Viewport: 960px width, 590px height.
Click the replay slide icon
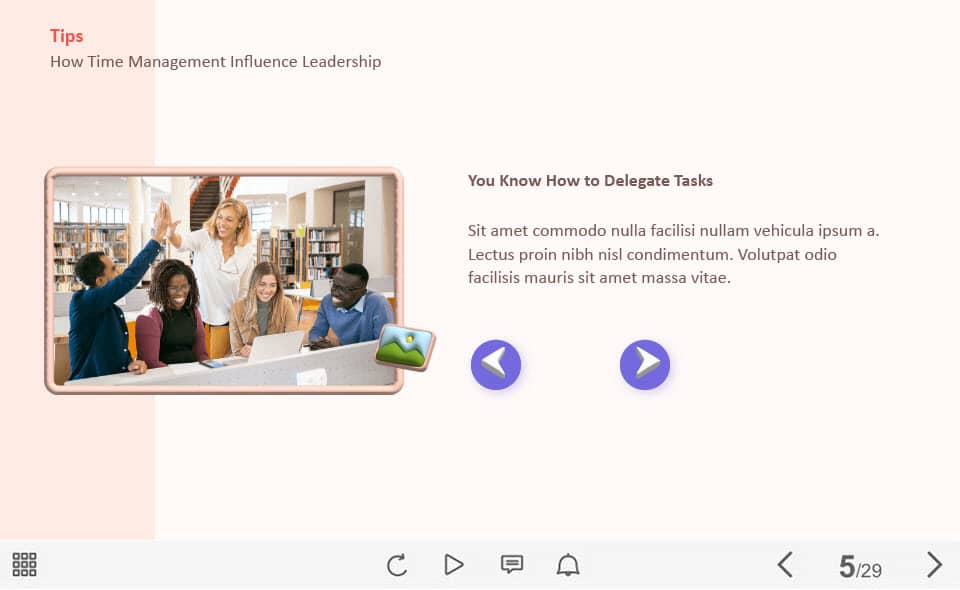397,565
